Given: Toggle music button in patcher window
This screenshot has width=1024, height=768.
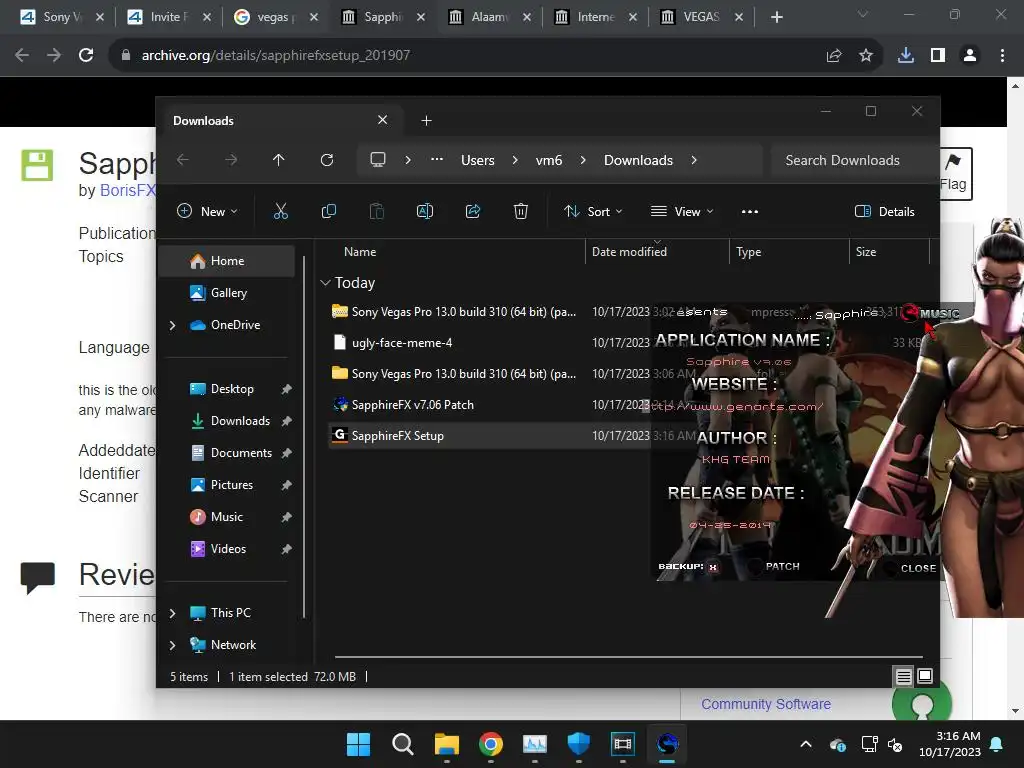Looking at the screenshot, I should tap(931, 313).
